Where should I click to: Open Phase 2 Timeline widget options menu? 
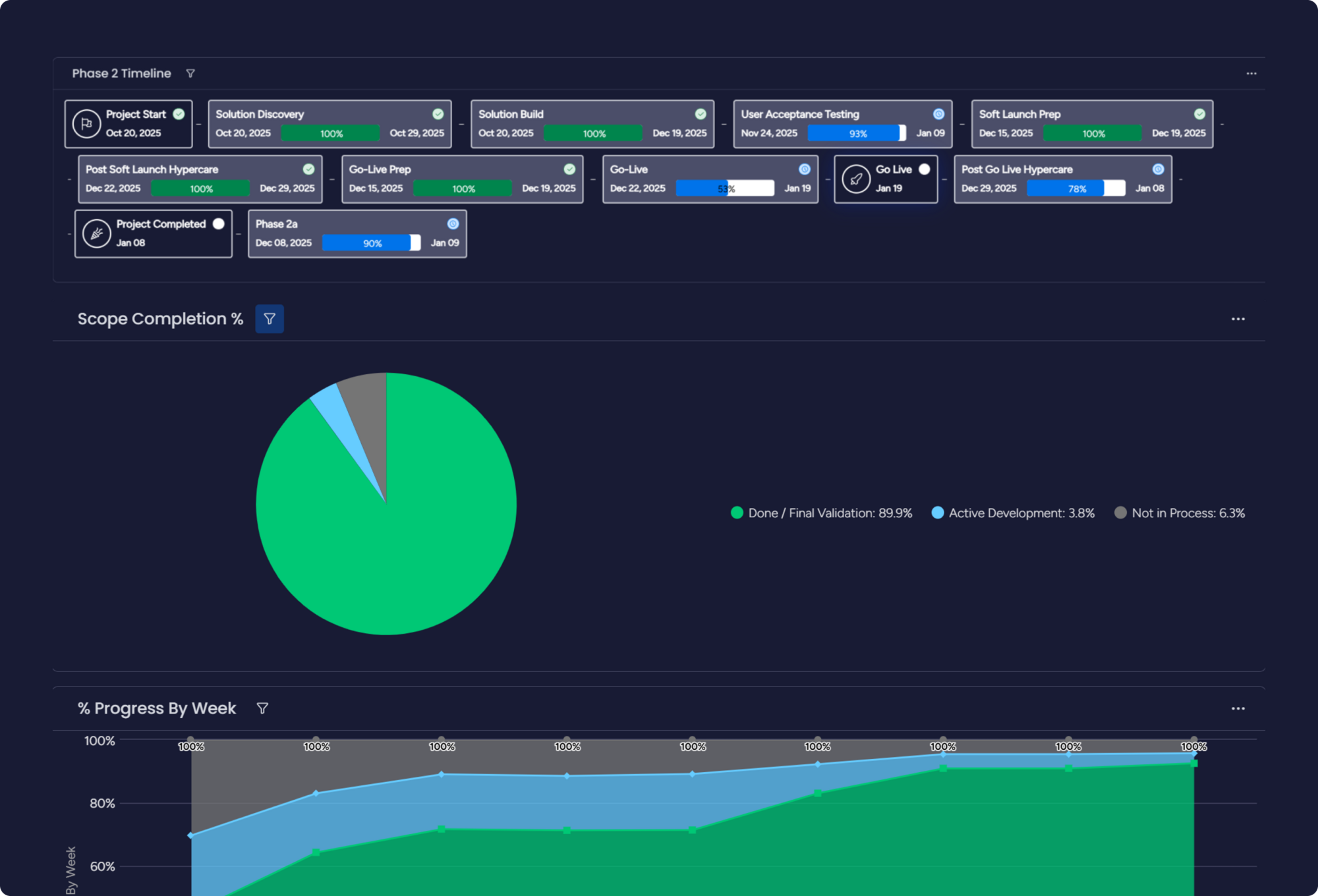coord(1251,73)
